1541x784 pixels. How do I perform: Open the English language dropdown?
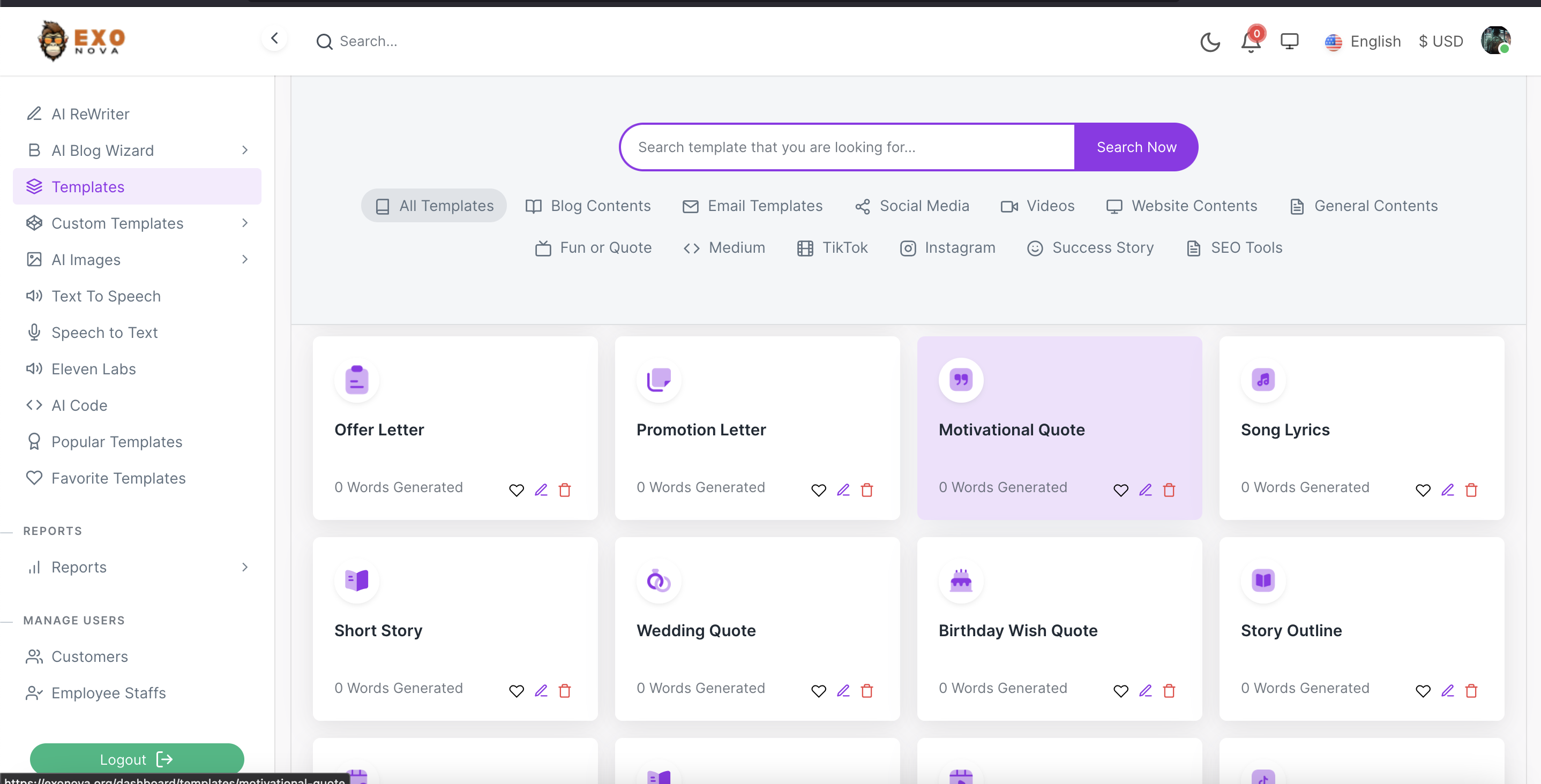1363,42
